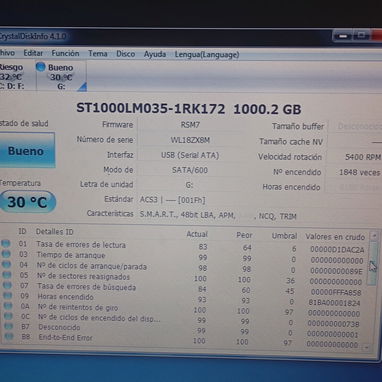This screenshot has width=382, height=382.
Task: Open the Tema menu
Action: [x=97, y=54]
